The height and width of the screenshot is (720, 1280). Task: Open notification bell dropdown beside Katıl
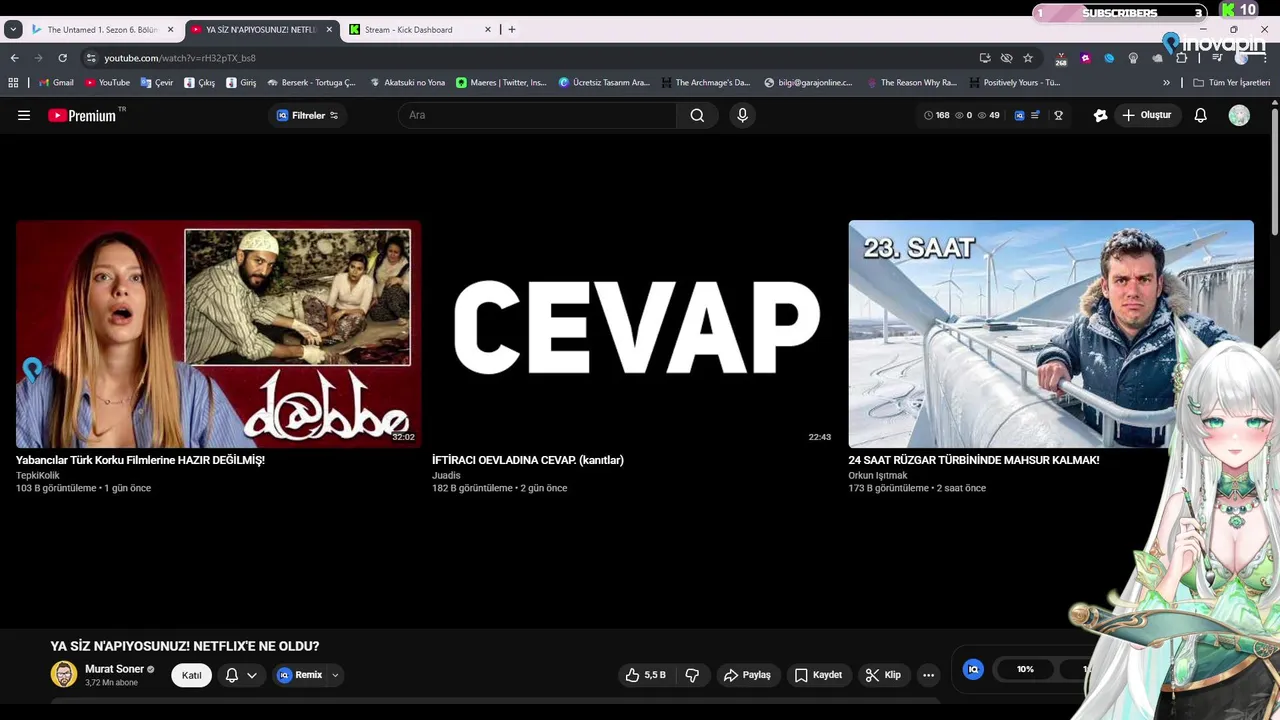(241, 675)
